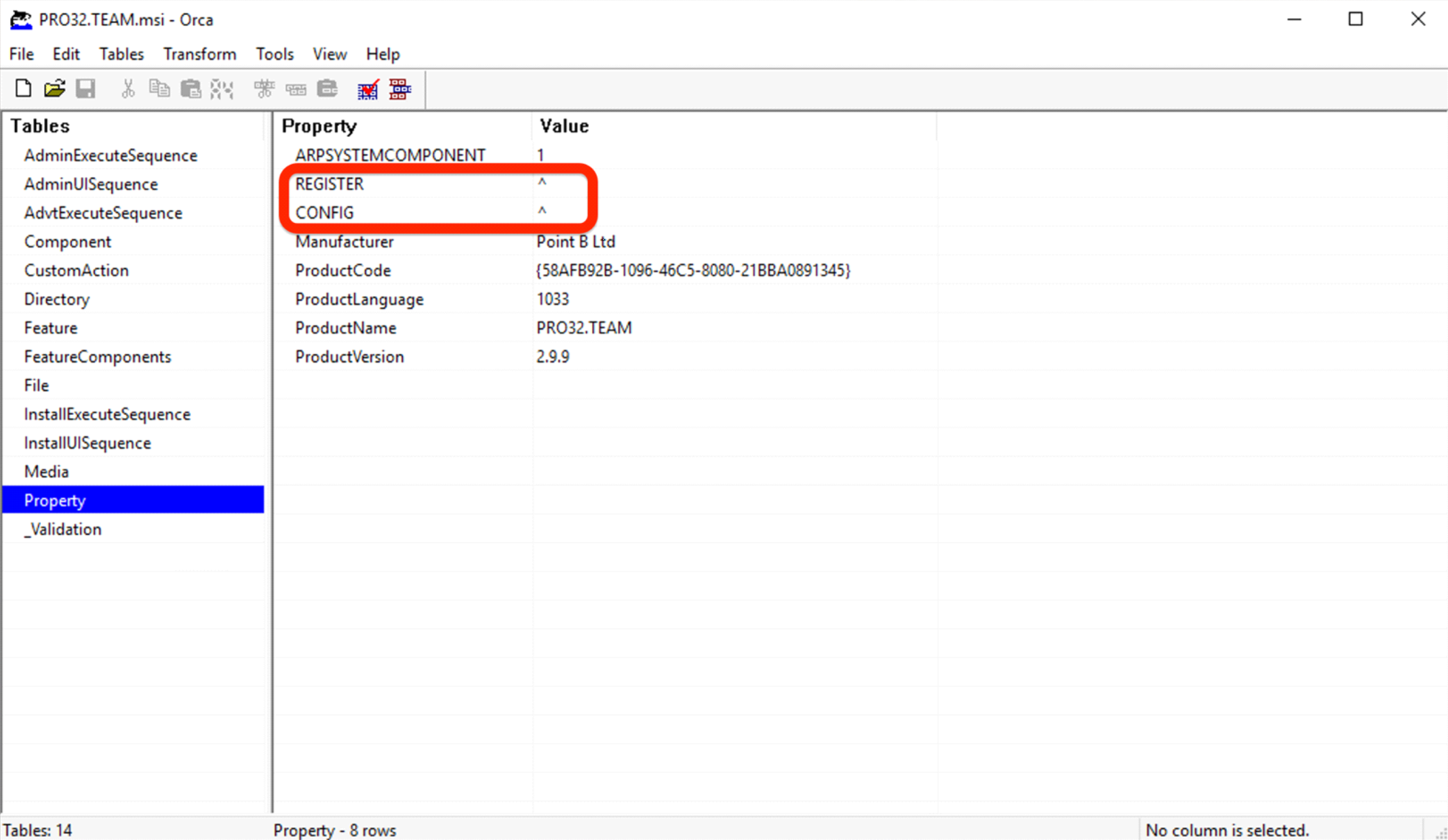Click the Save floppy disk icon
This screenshot has height=840, width=1448.
coord(85,89)
